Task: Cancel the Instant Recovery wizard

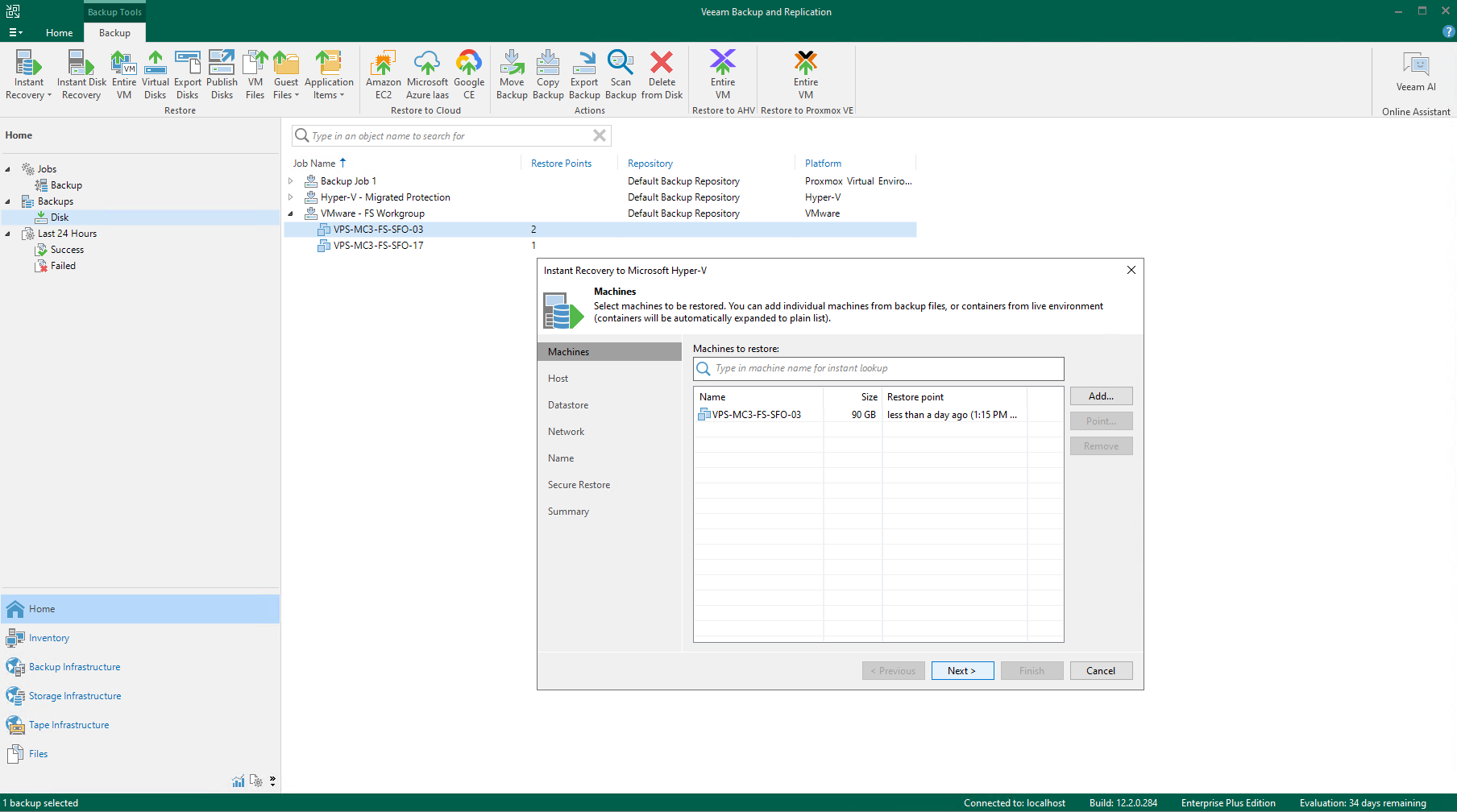Action: click(x=1101, y=671)
